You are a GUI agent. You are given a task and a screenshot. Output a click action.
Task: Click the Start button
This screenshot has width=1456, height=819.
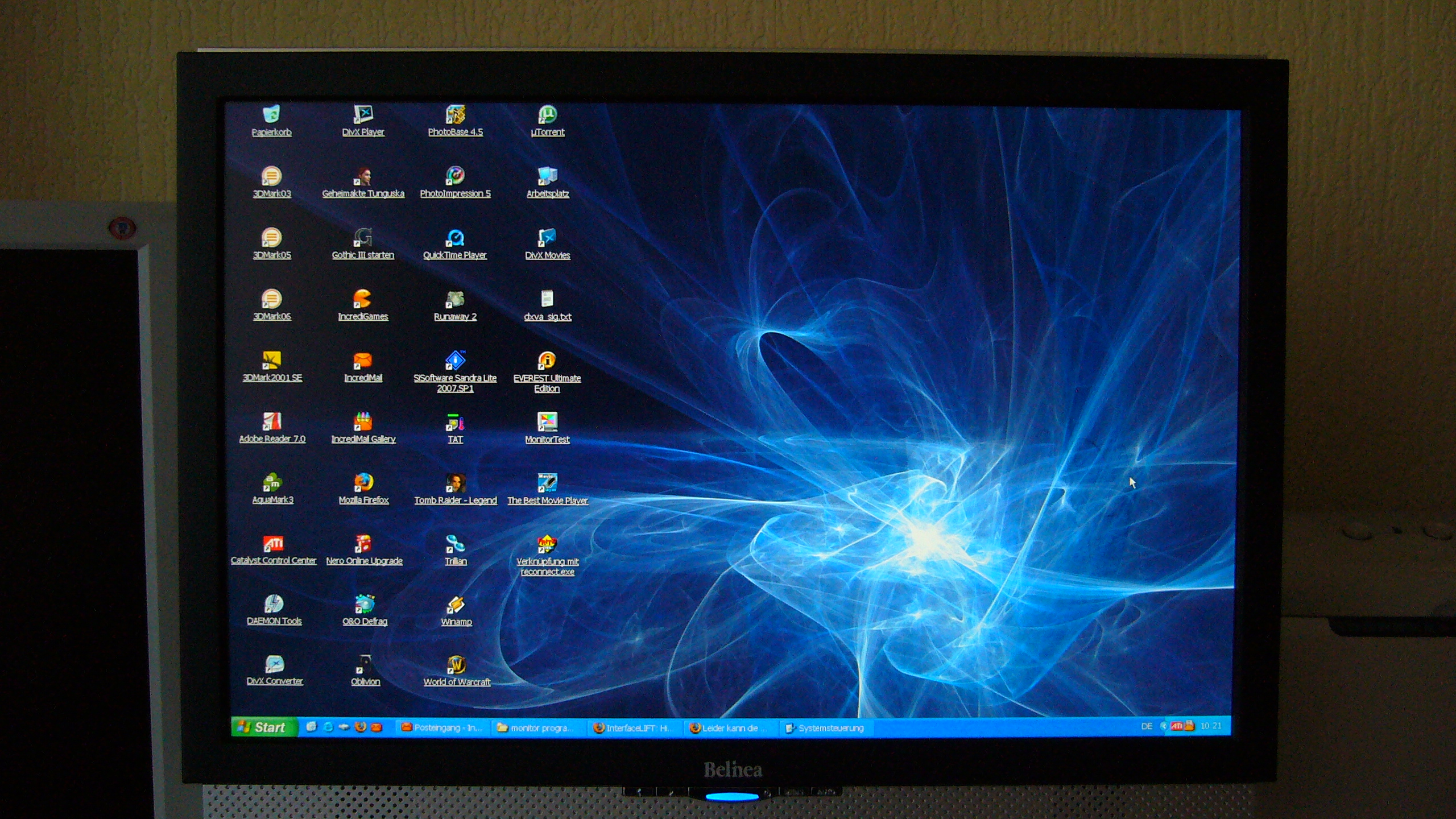264,727
